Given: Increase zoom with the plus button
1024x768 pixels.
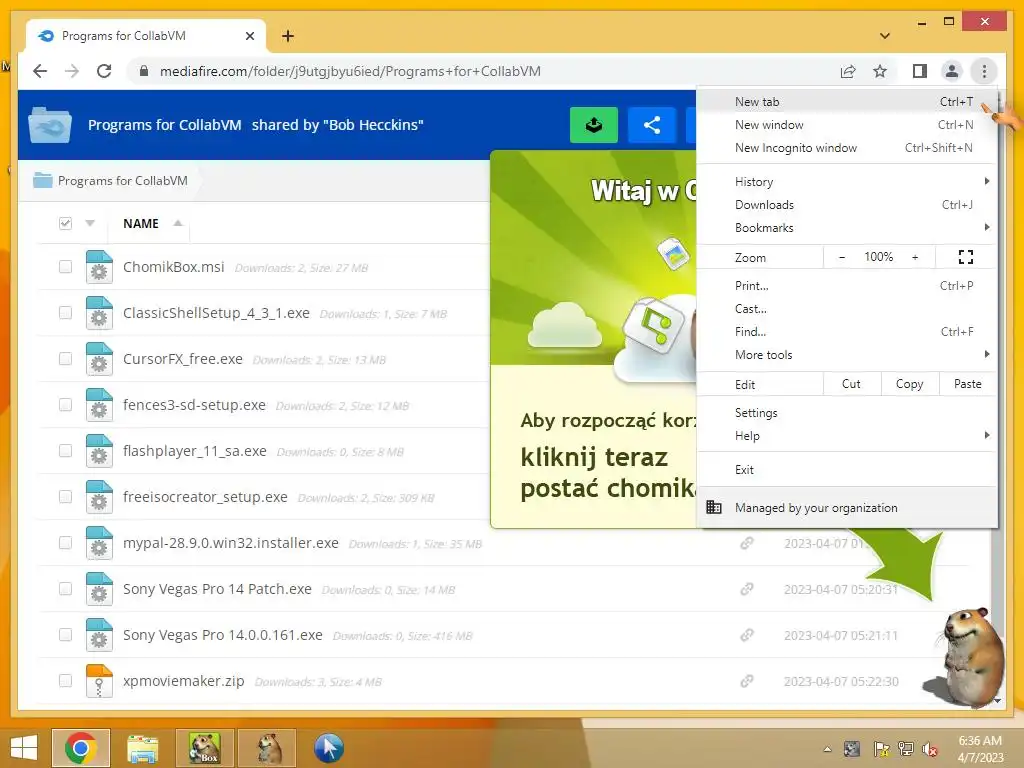Looking at the screenshot, I should pos(915,257).
